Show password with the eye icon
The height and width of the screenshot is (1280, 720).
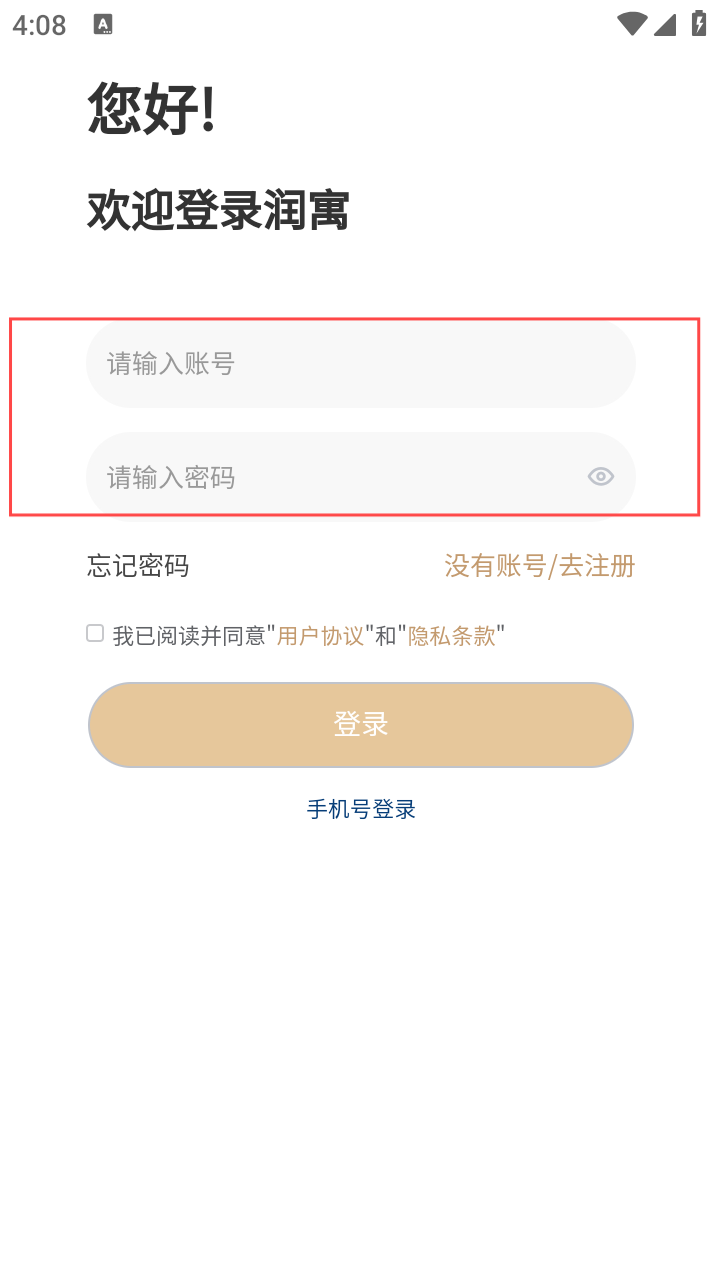click(600, 477)
